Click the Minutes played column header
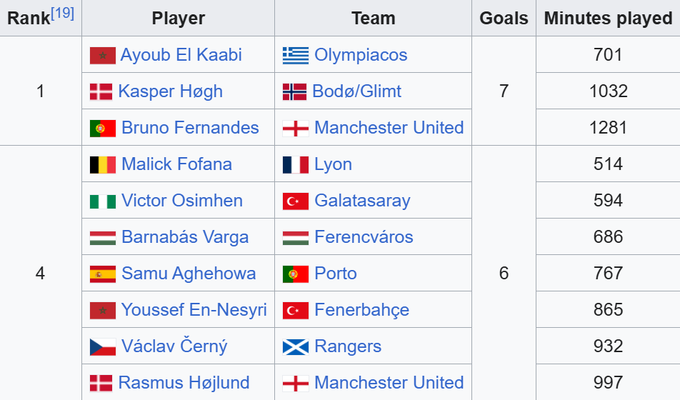 (608, 18)
